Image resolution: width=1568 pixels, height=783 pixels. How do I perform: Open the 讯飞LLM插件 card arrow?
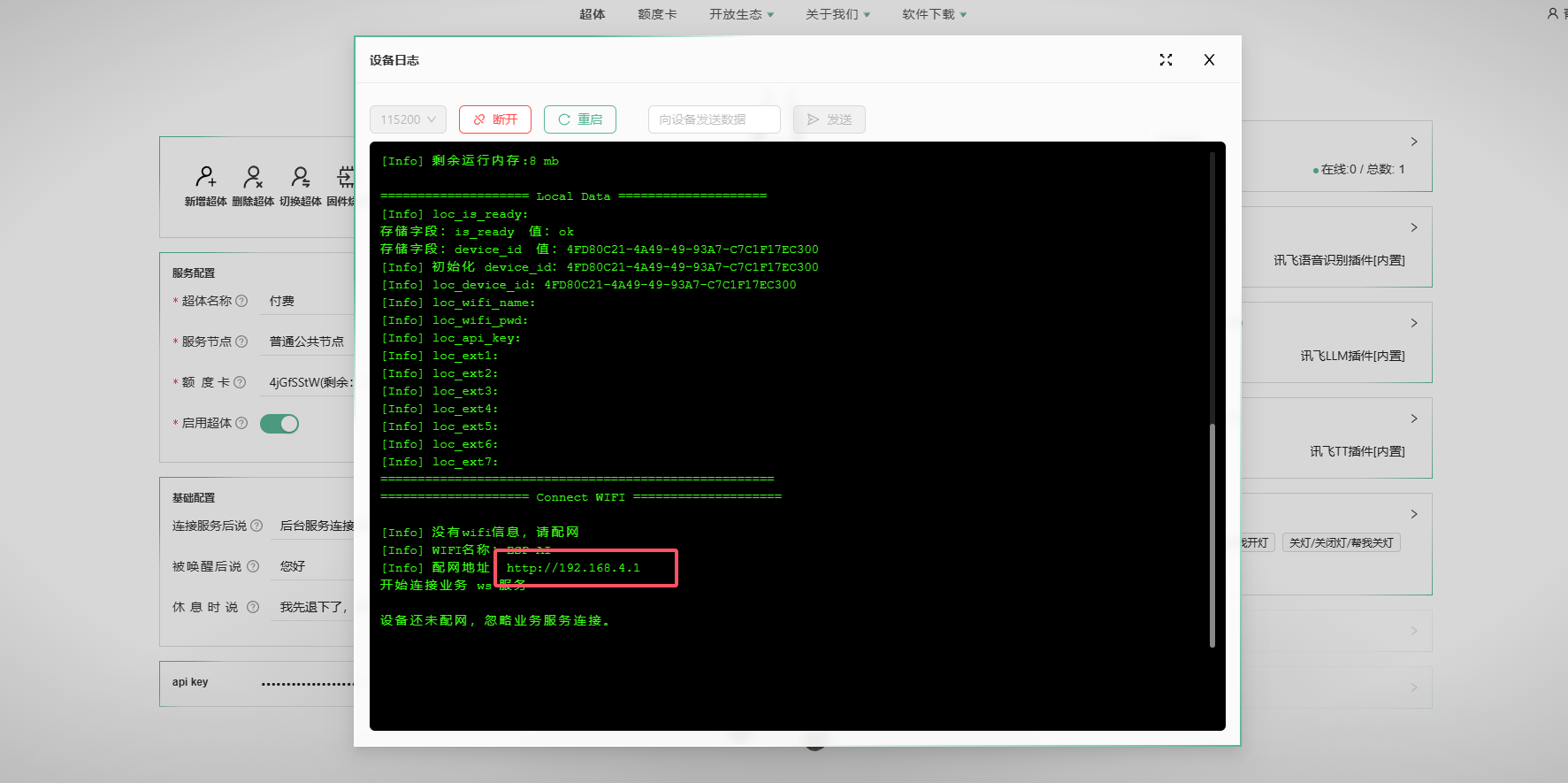(1413, 323)
